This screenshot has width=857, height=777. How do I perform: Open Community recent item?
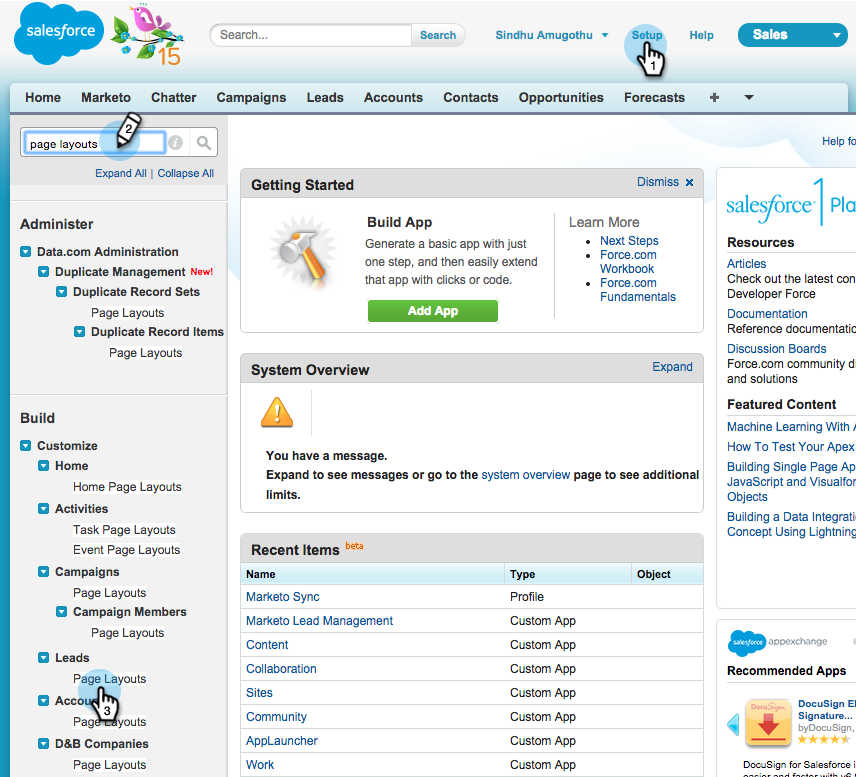(276, 717)
